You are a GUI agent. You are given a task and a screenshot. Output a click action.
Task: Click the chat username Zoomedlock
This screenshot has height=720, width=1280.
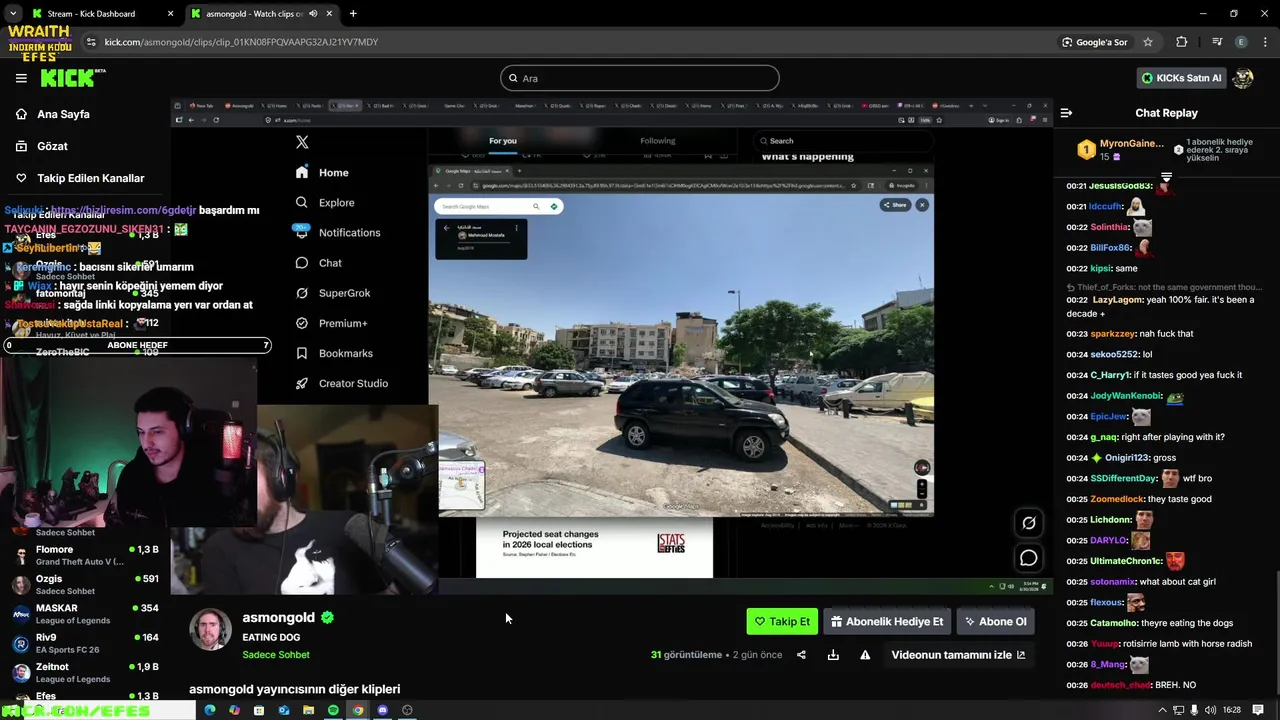pos(1116,499)
